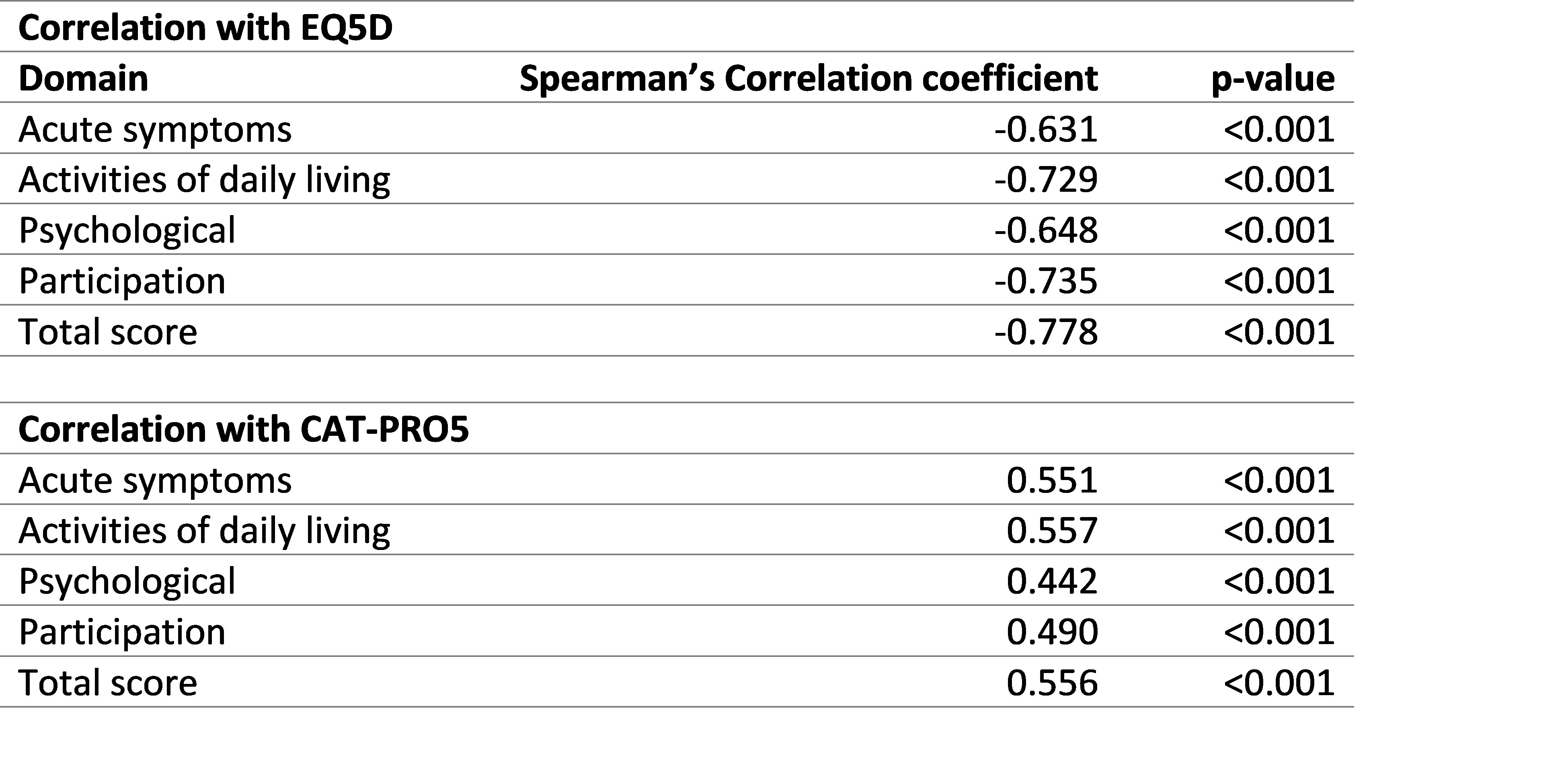Select "Acute symptoms" in the EQ5D table
This screenshot has height=784, width=1568.
click(155, 129)
